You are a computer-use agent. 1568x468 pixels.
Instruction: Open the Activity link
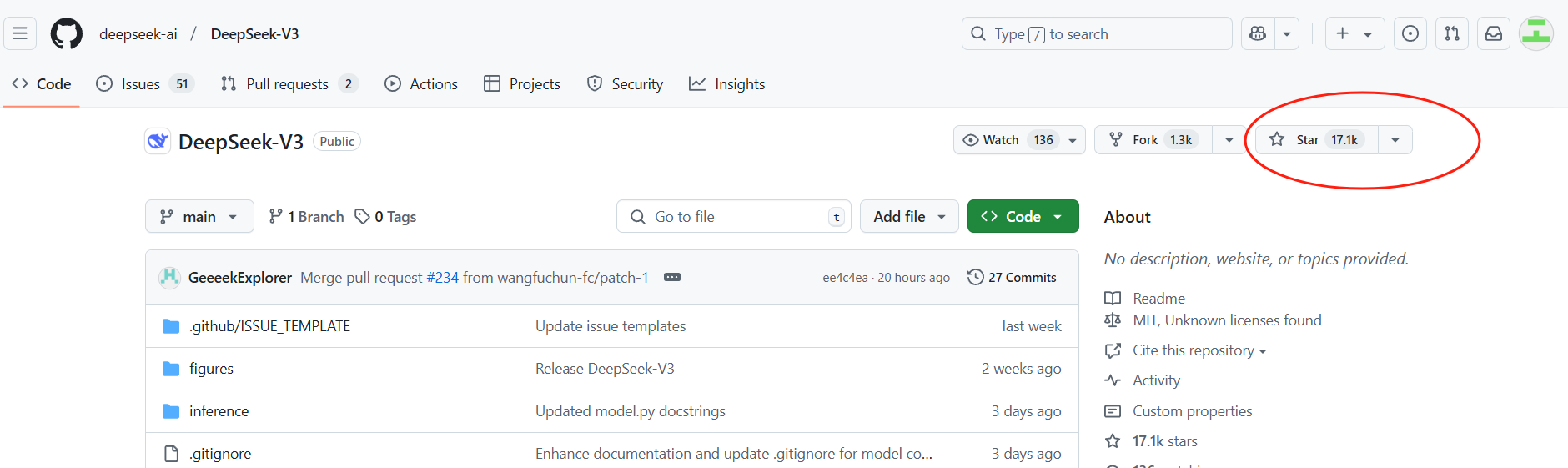(x=1156, y=380)
